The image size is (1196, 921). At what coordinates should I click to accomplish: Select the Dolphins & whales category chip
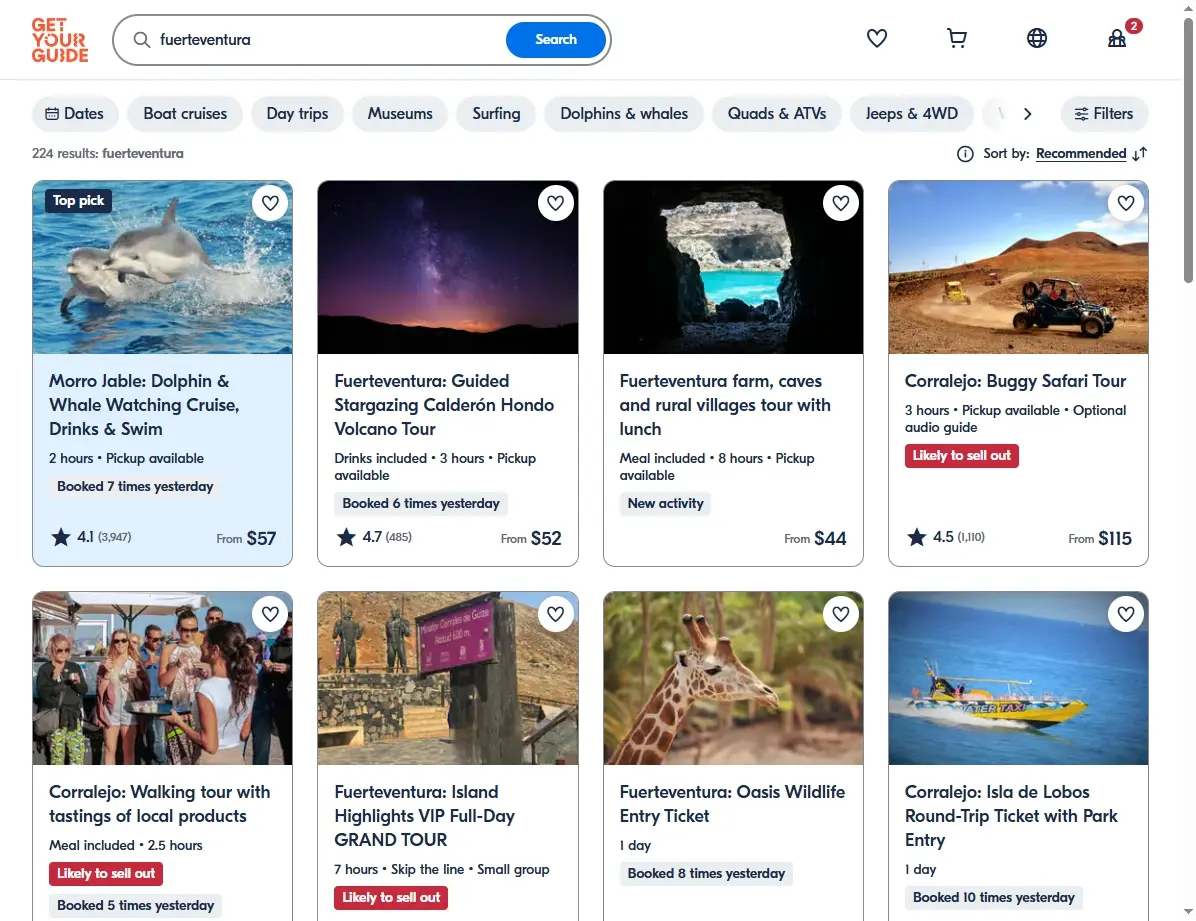coord(624,114)
